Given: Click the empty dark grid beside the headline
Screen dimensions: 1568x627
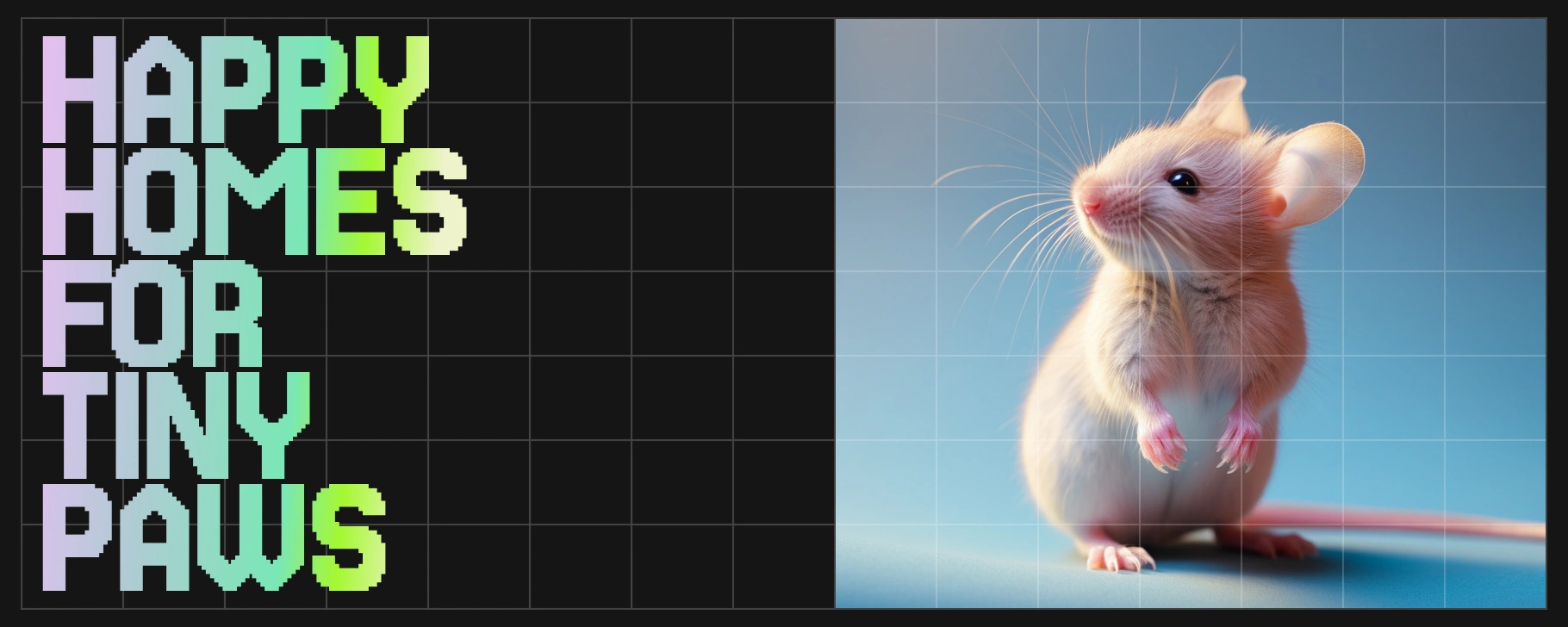Looking at the screenshot, I should pos(629,345).
